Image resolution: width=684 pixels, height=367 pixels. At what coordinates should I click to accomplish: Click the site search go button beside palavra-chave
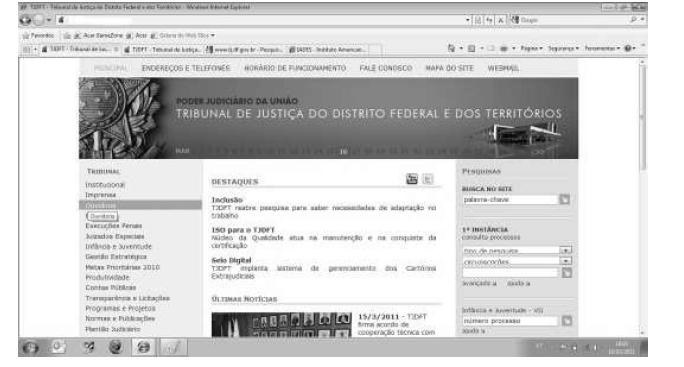(564, 200)
